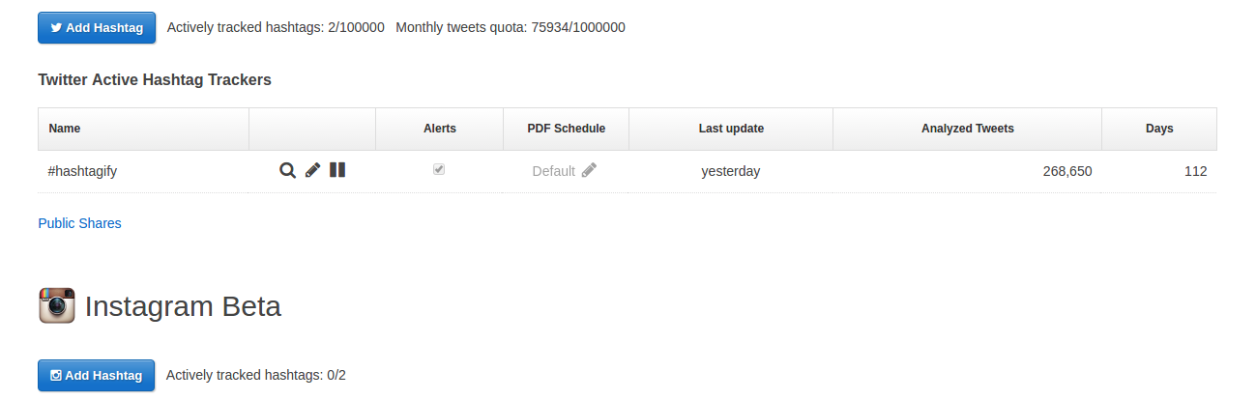Toggle the Alerts checkbox for #hashtagify
The height and width of the screenshot is (420, 1248).
pyautogui.click(x=439, y=170)
